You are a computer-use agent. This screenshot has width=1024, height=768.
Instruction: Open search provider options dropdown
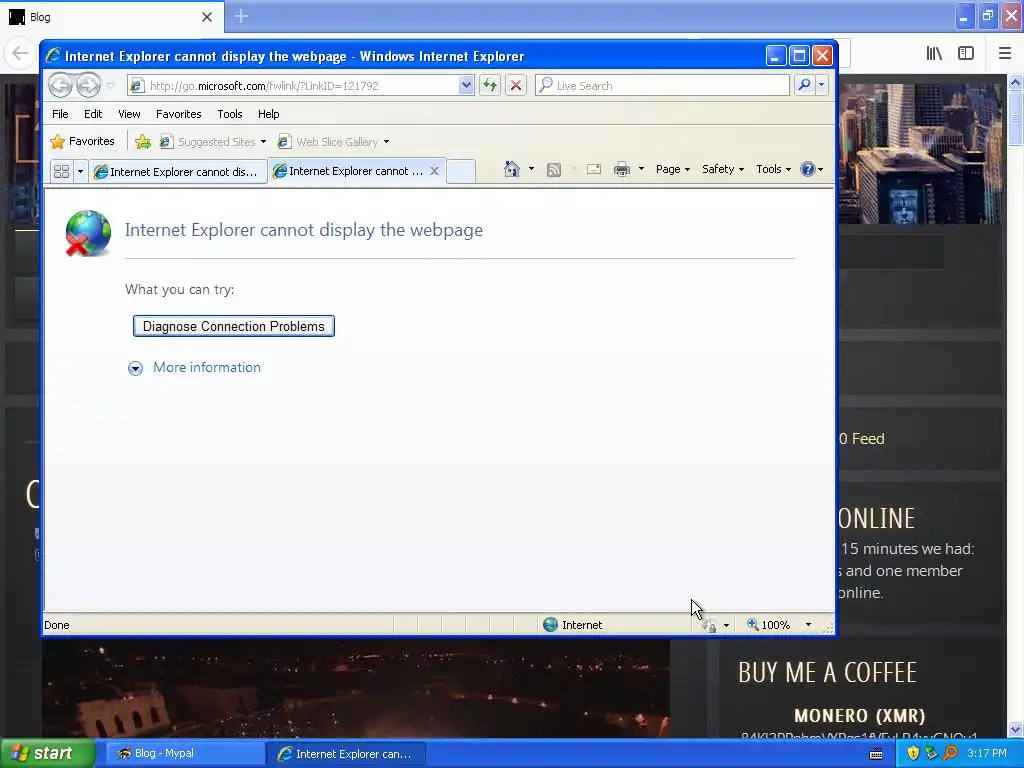click(x=822, y=86)
